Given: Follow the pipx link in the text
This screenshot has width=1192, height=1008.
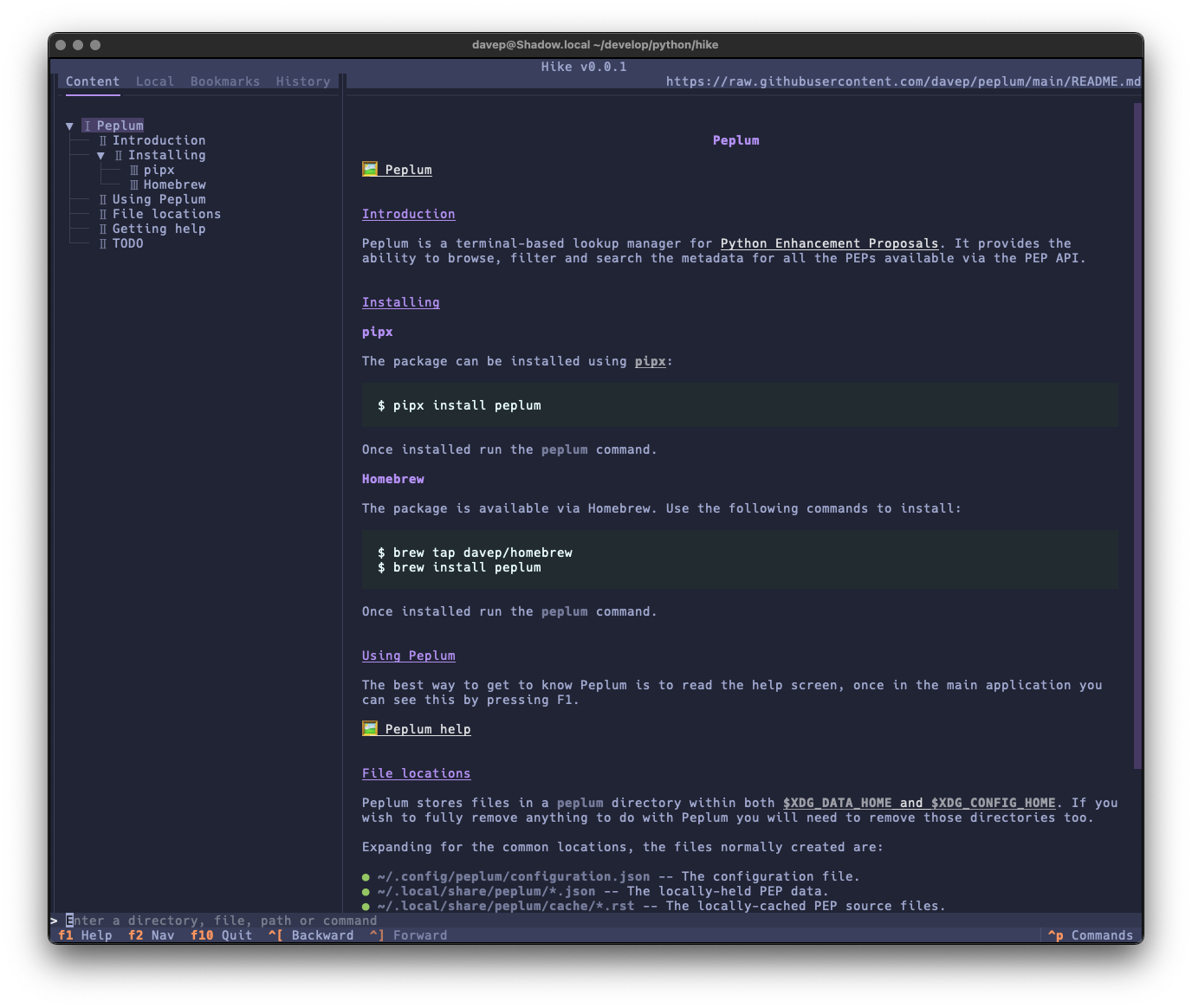Looking at the screenshot, I should pos(650,361).
